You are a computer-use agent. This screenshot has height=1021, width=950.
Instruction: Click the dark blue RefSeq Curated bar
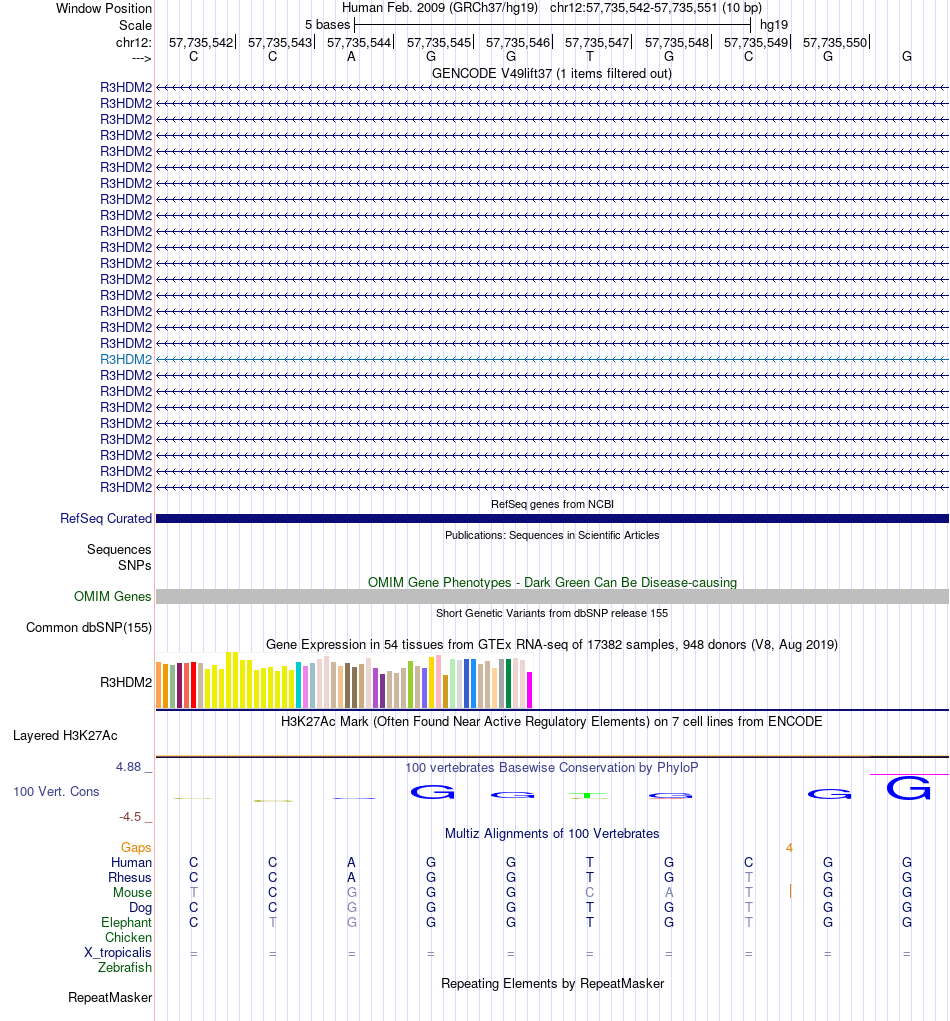tap(552, 518)
